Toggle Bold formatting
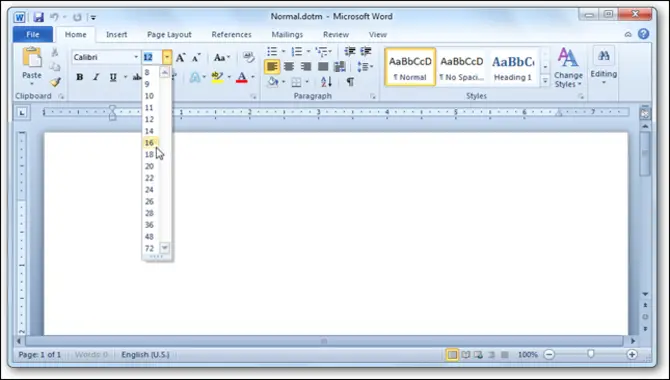670x380 pixels. 79,77
